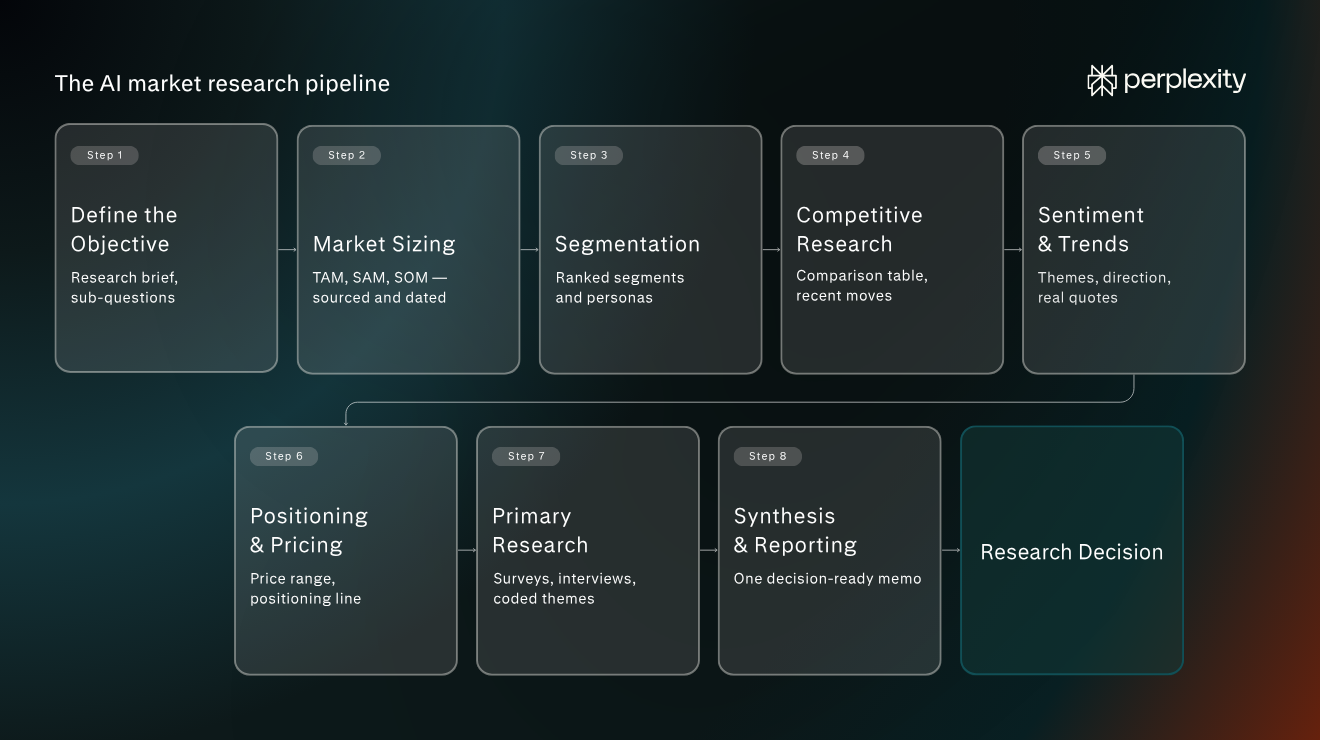Image resolution: width=1320 pixels, height=740 pixels.
Task: Click 'Price range, positioning line' text
Action: tap(306, 588)
